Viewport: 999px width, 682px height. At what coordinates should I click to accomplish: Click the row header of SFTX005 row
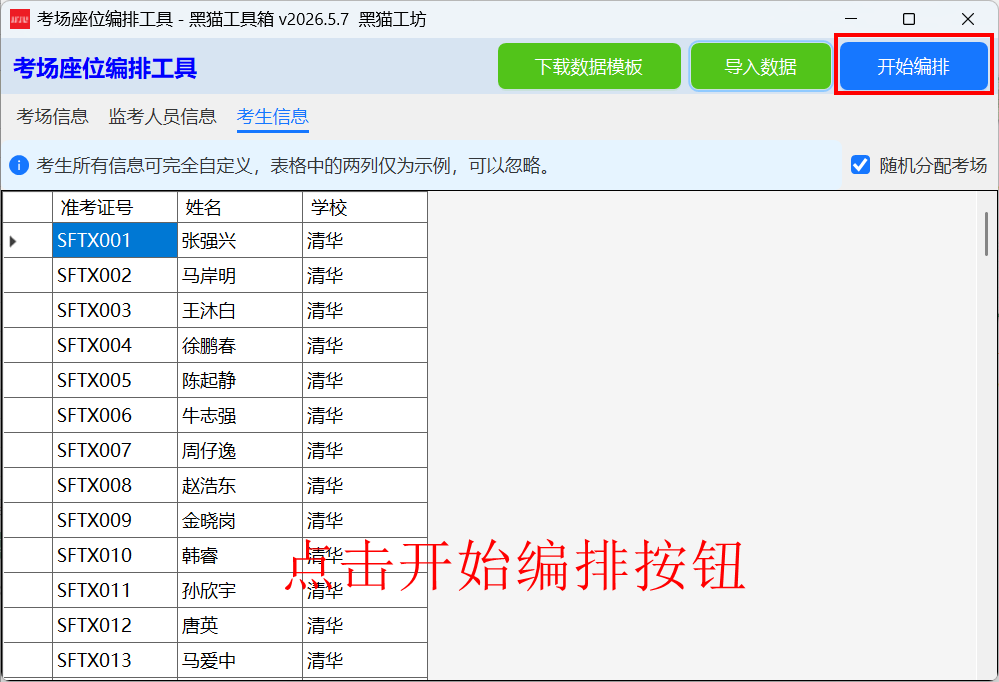(28, 381)
